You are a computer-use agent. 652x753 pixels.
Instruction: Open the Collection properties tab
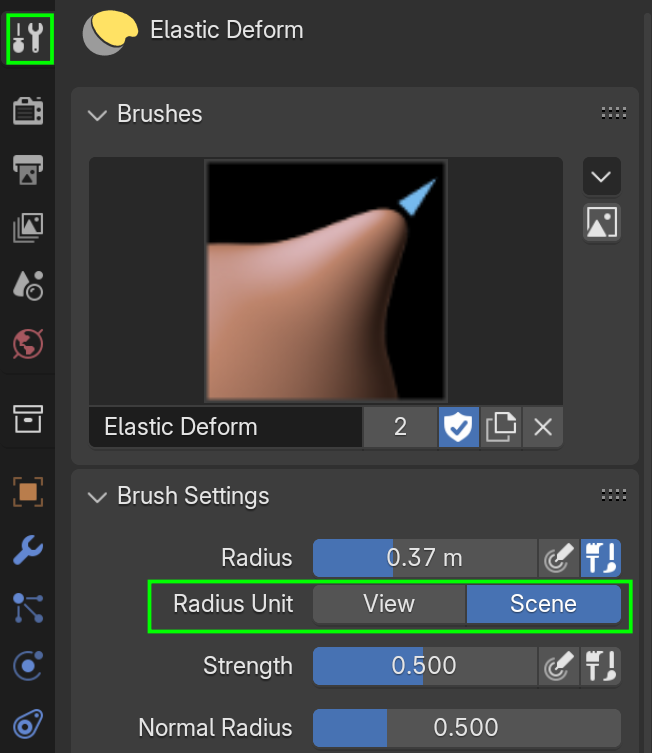pyautogui.click(x=28, y=418)
